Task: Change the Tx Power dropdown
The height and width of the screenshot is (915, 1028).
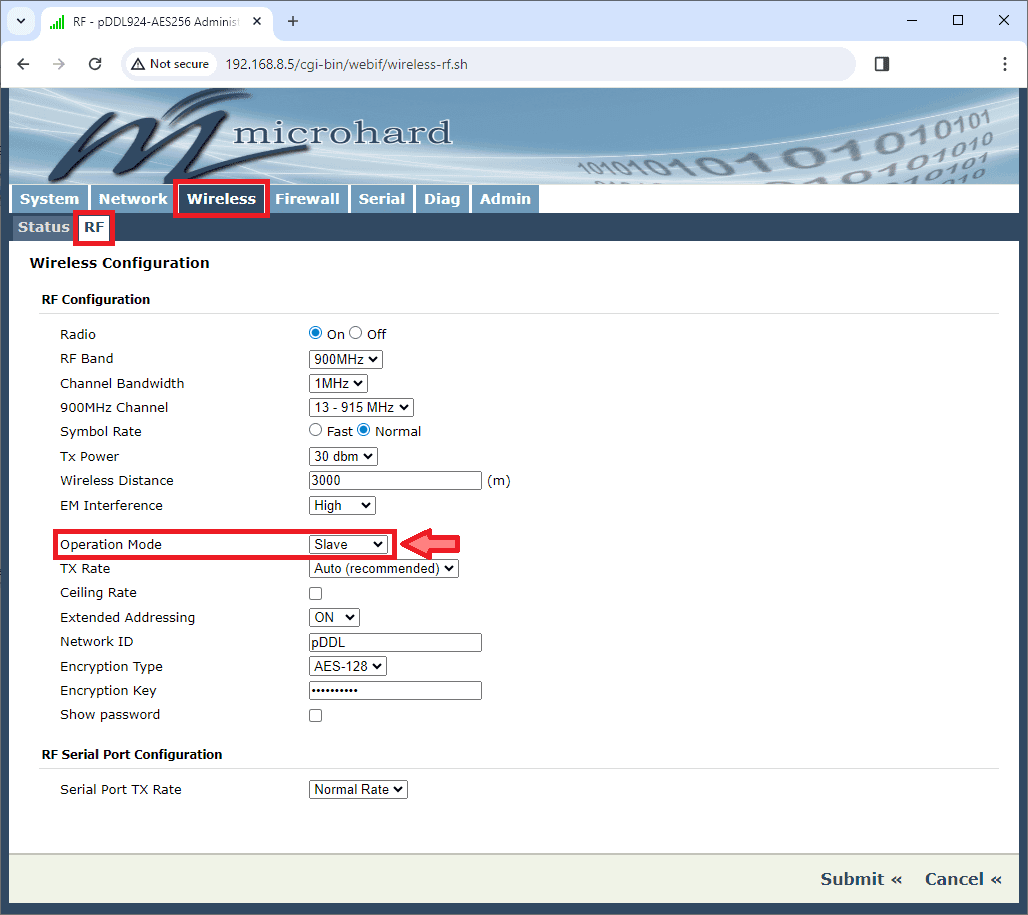Action: click(x=343, y=456)
